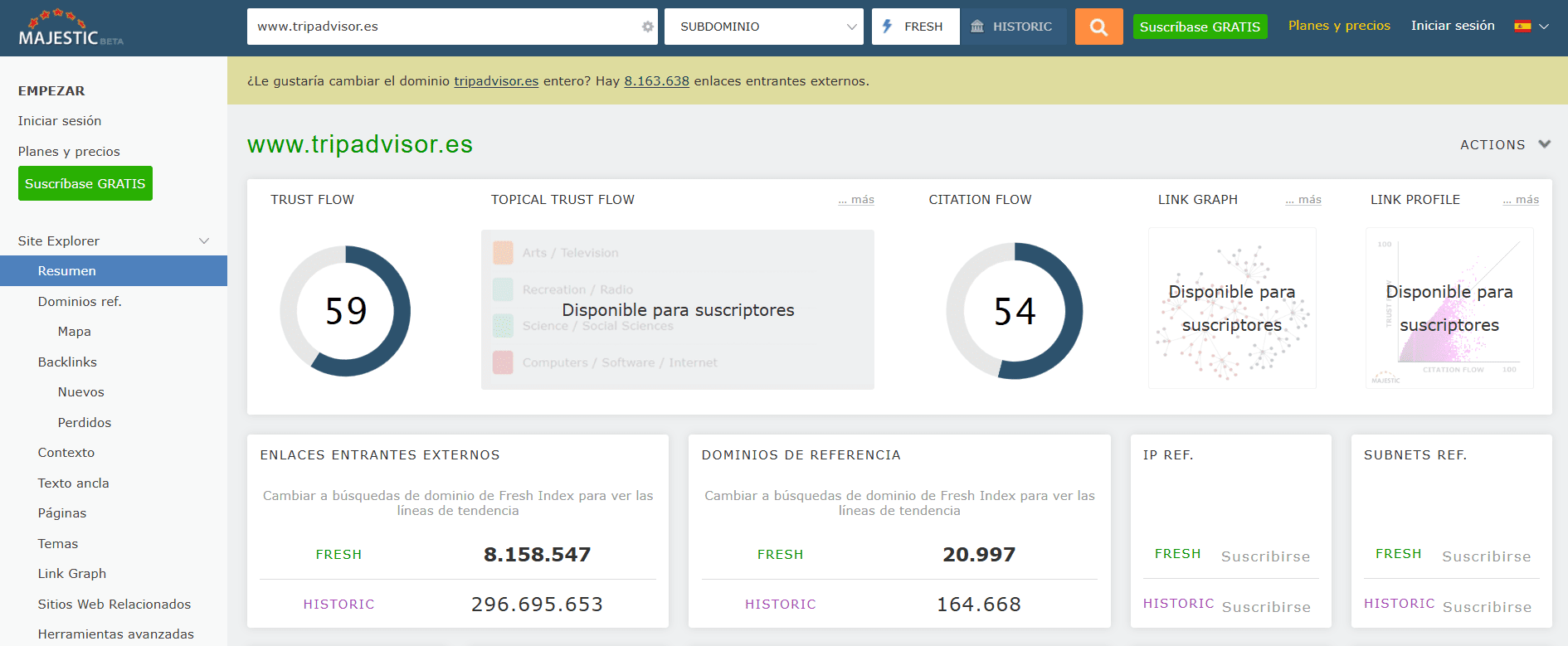
Task: Open Páginas in the sidebar
Action: click(62, 513)
